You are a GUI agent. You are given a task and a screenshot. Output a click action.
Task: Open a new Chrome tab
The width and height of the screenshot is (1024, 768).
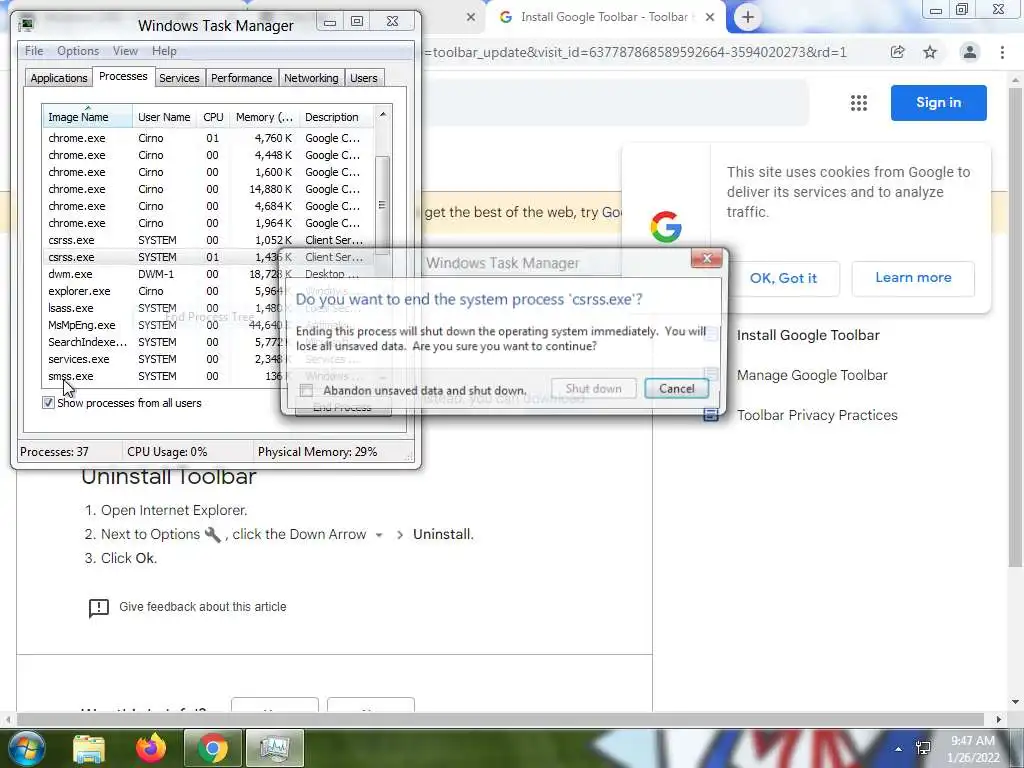pyautogui.click(x=748, y=17)
